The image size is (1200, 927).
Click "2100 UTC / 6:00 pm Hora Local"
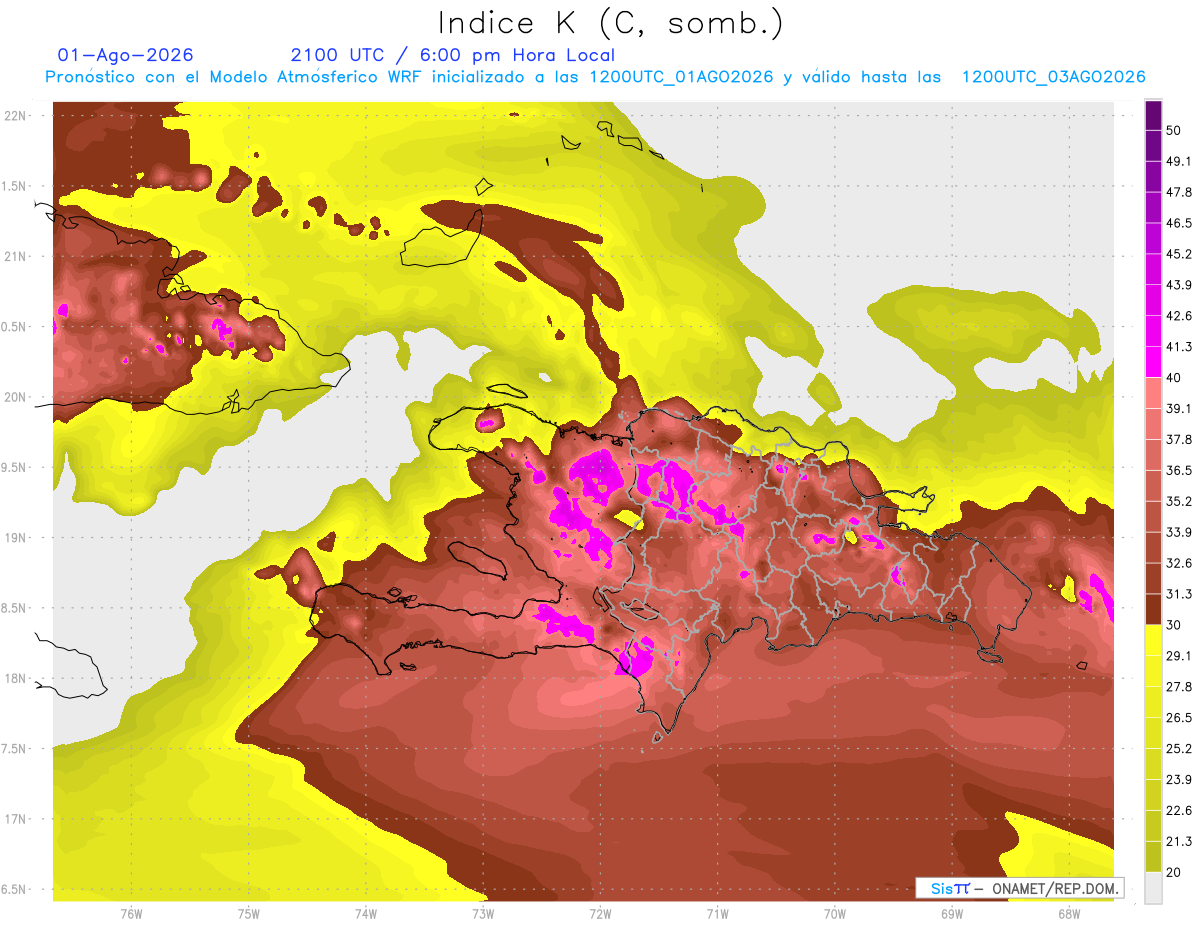(x=452, y=55)
